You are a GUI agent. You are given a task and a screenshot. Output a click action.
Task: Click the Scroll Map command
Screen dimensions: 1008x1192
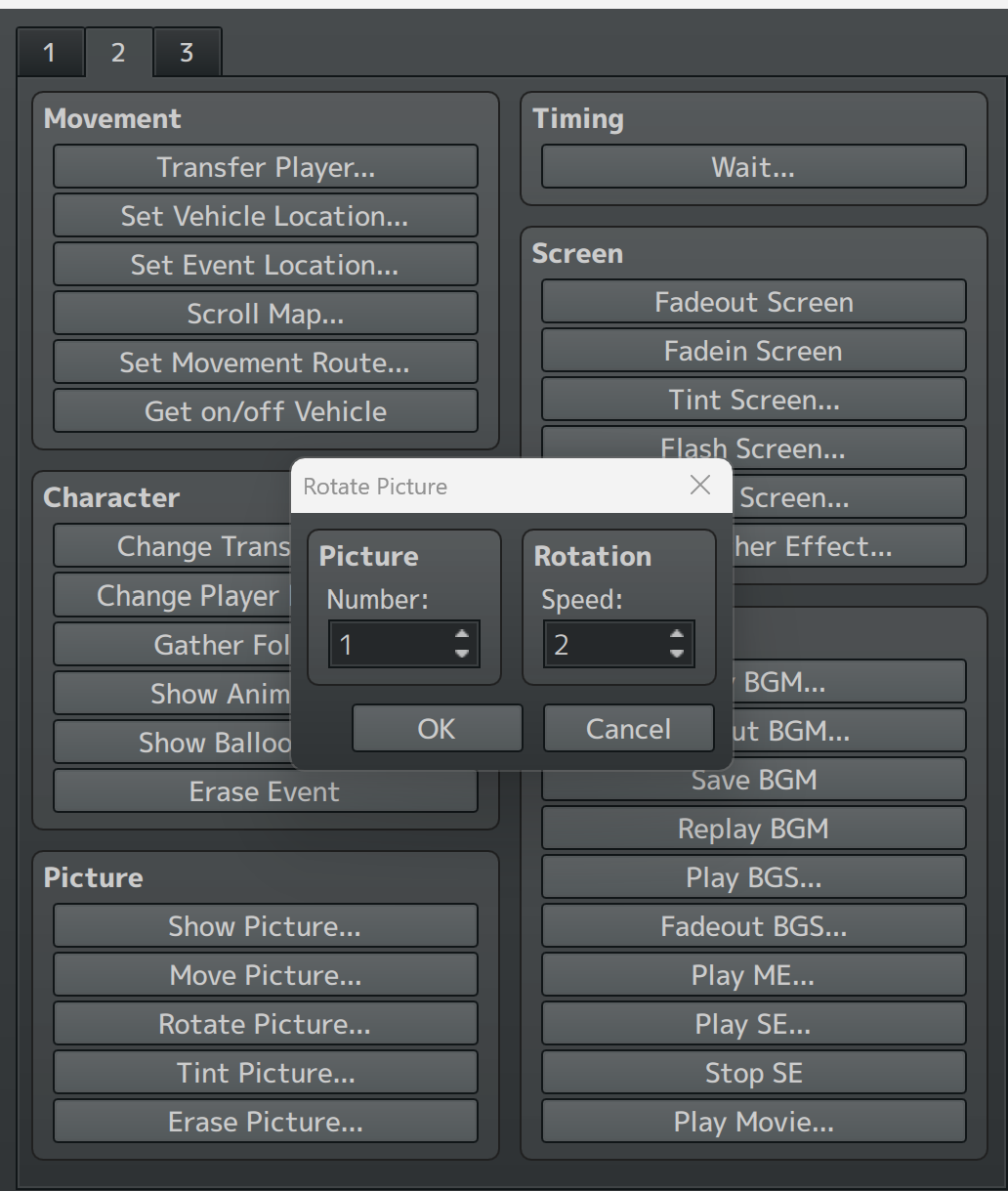point(266,314)
